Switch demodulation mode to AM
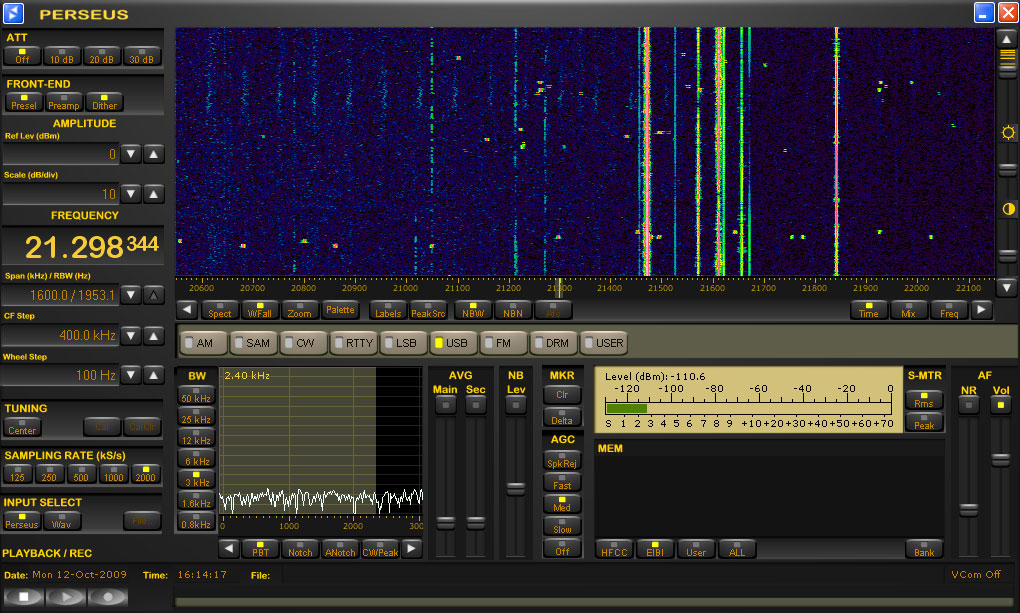Screen dimensions: 1020x613 [203, 342]
